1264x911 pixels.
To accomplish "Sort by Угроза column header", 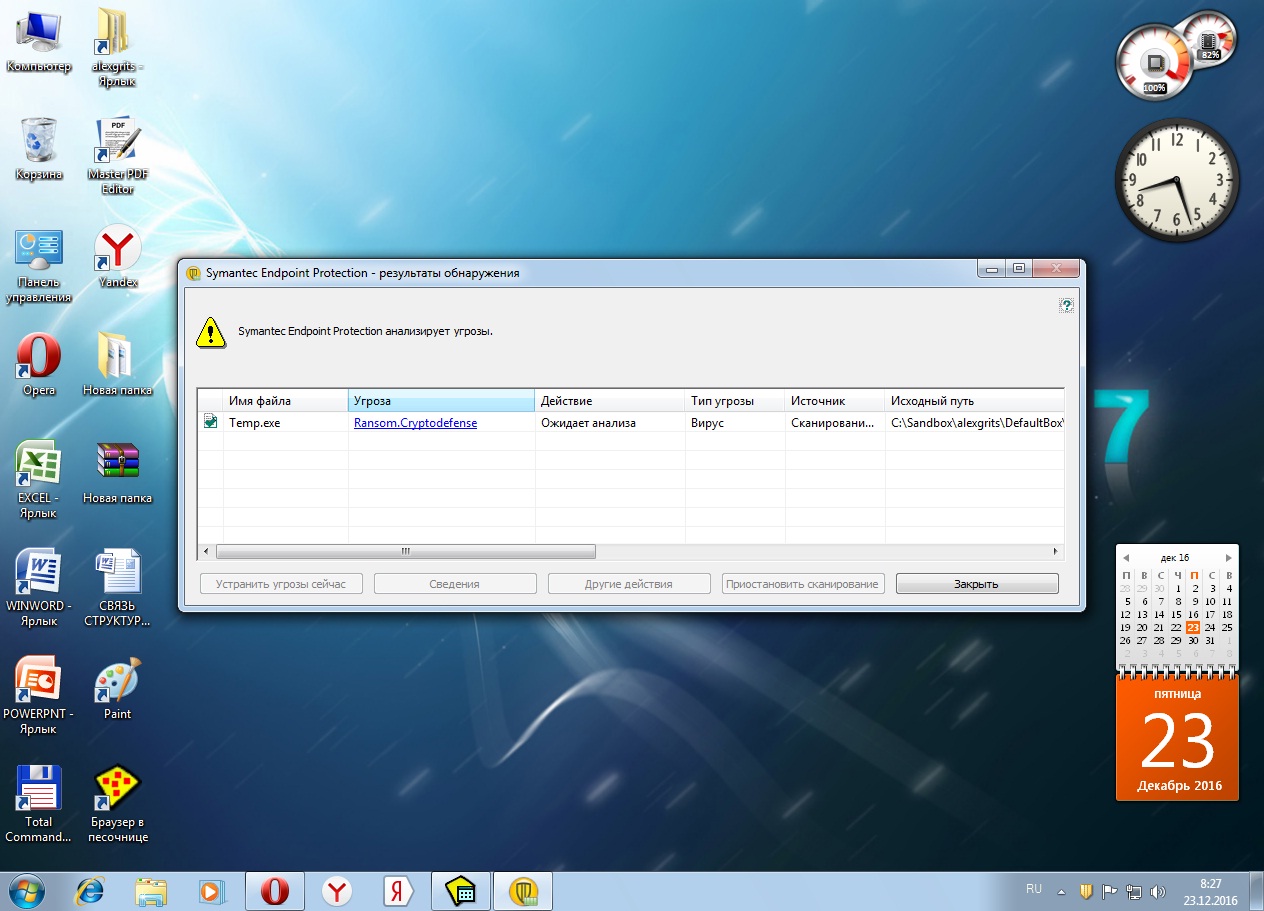I will tap(441, 401).
